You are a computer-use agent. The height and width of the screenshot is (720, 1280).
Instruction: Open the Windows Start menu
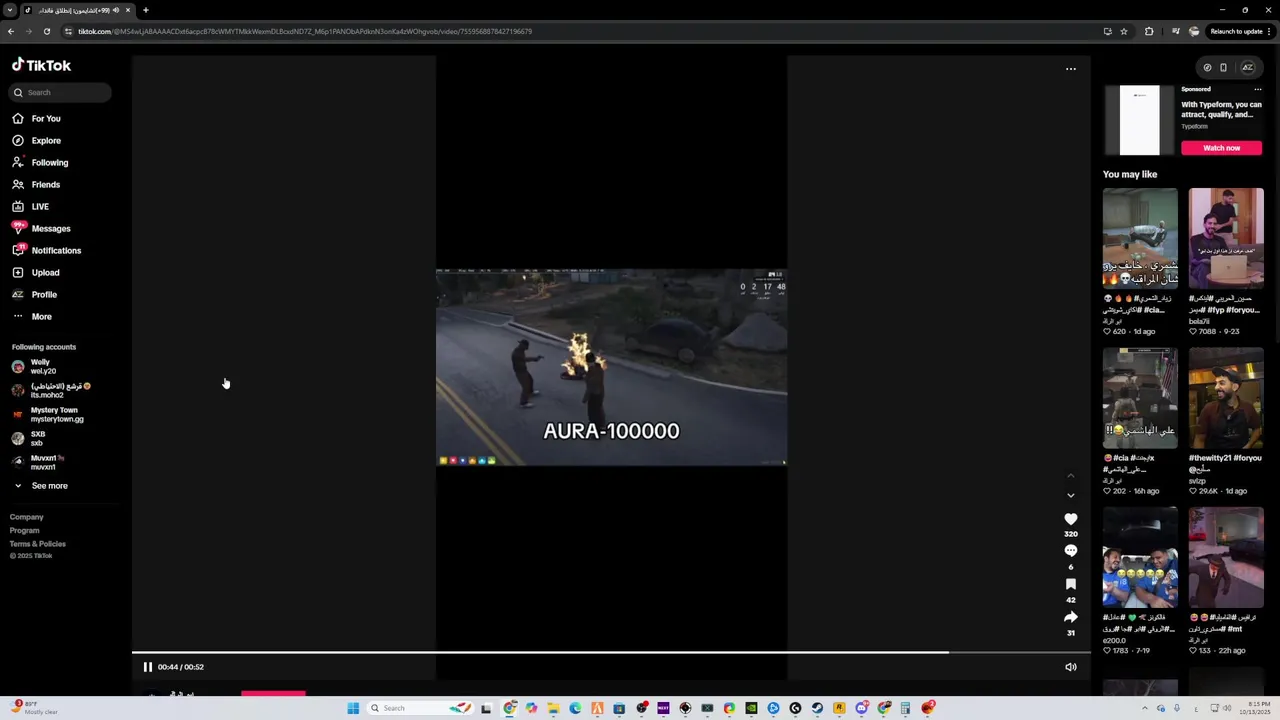pos(353,708)
